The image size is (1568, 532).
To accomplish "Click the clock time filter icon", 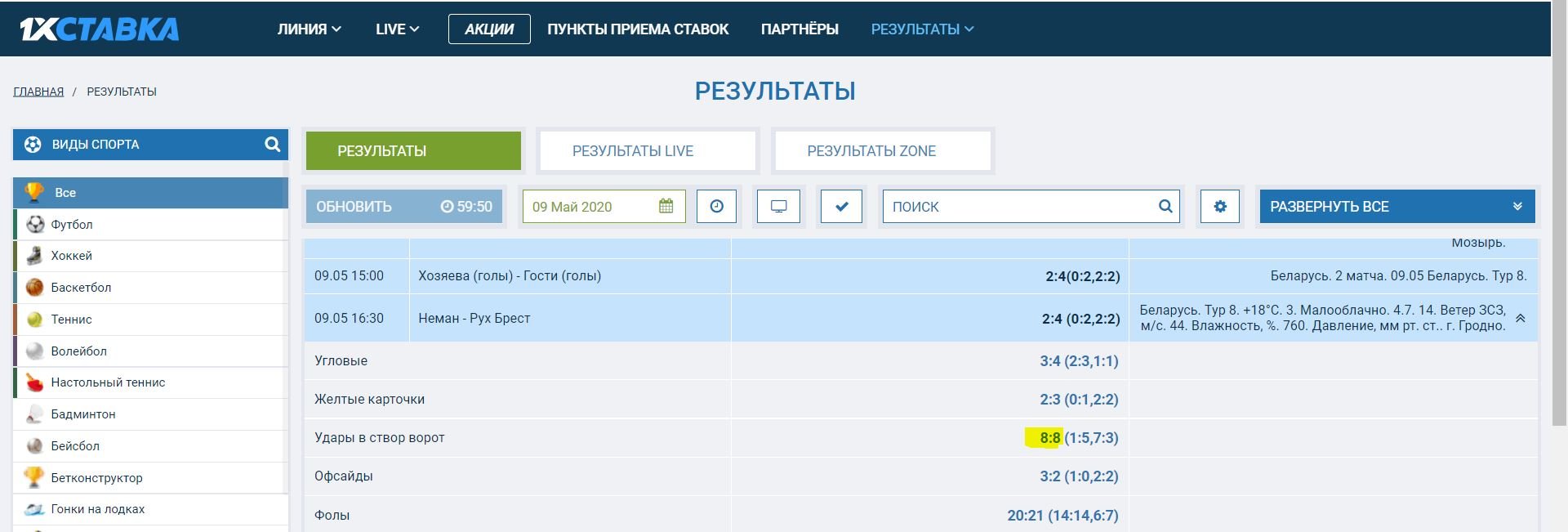I will click(716, 207).
